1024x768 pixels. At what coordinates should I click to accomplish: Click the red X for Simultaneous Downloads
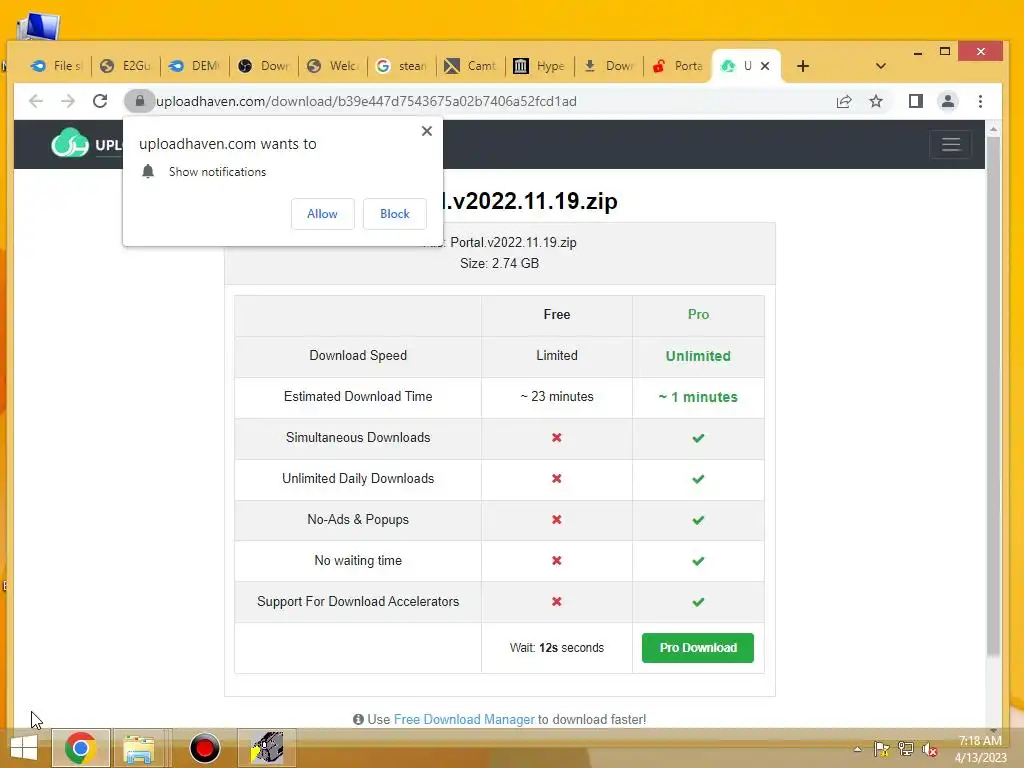point(556,438)
